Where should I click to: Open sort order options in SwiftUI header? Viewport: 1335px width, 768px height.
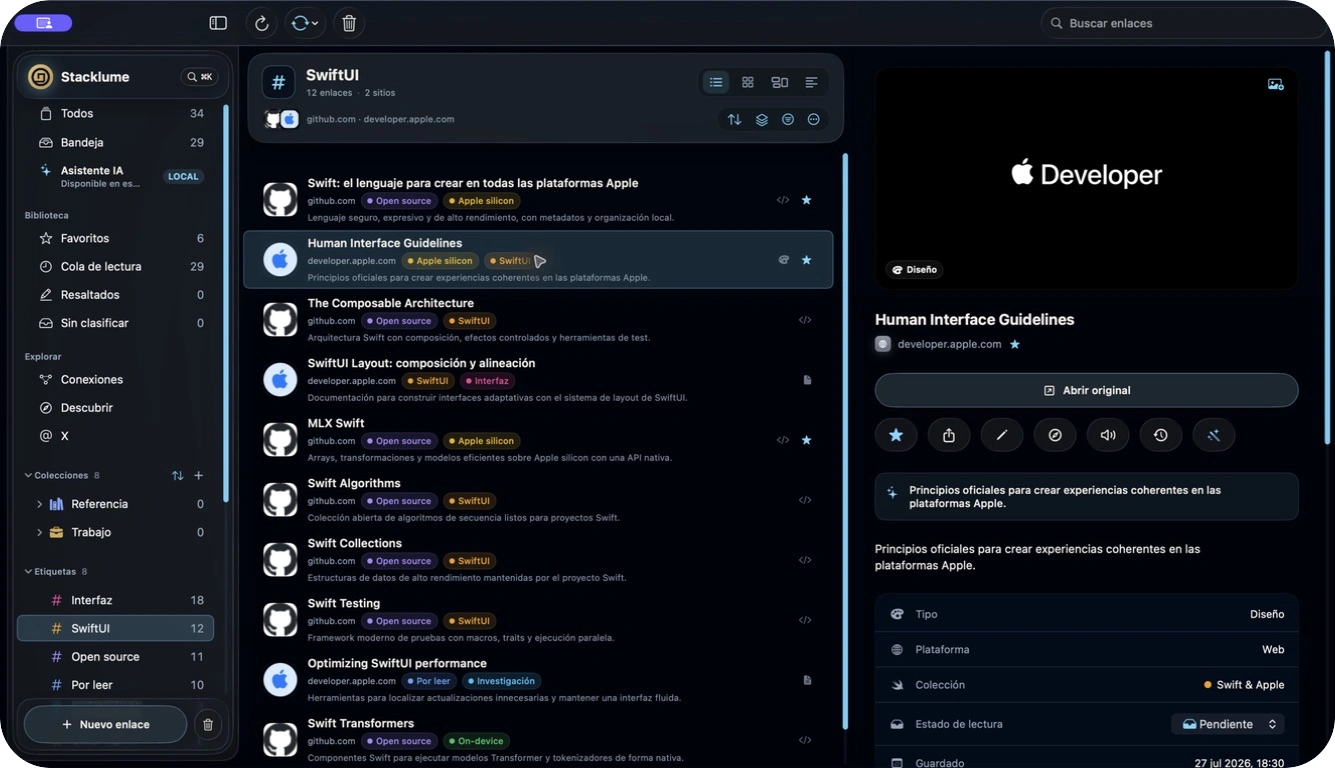pos(734,119)
